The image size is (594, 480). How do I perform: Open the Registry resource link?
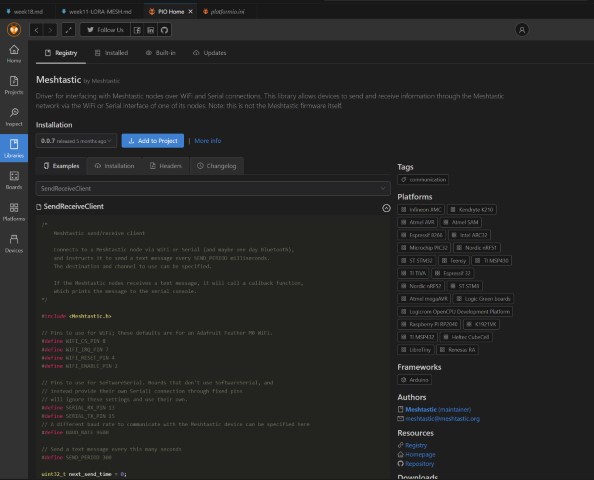click(x=416, y=446)
